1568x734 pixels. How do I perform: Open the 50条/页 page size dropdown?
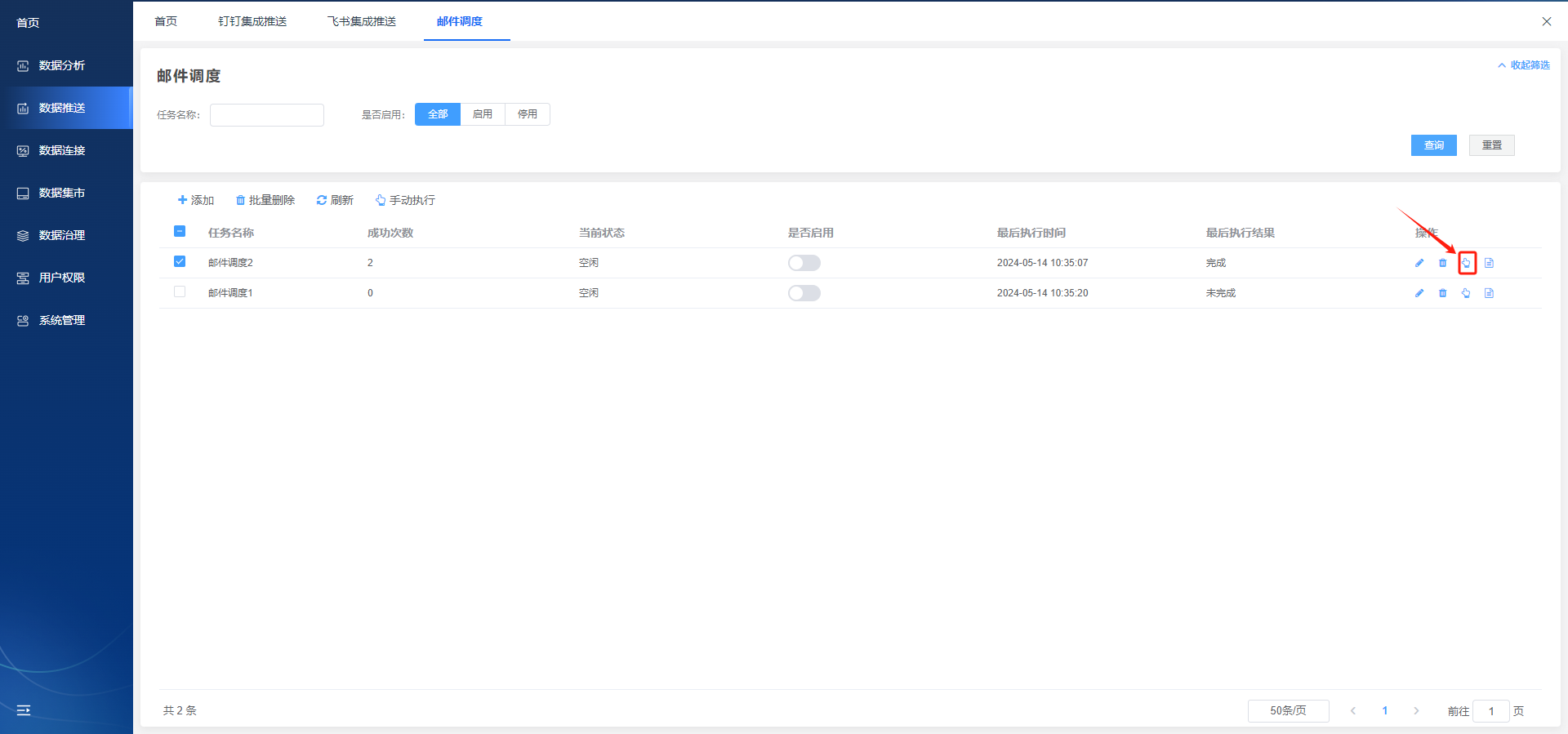(1288, 711)
